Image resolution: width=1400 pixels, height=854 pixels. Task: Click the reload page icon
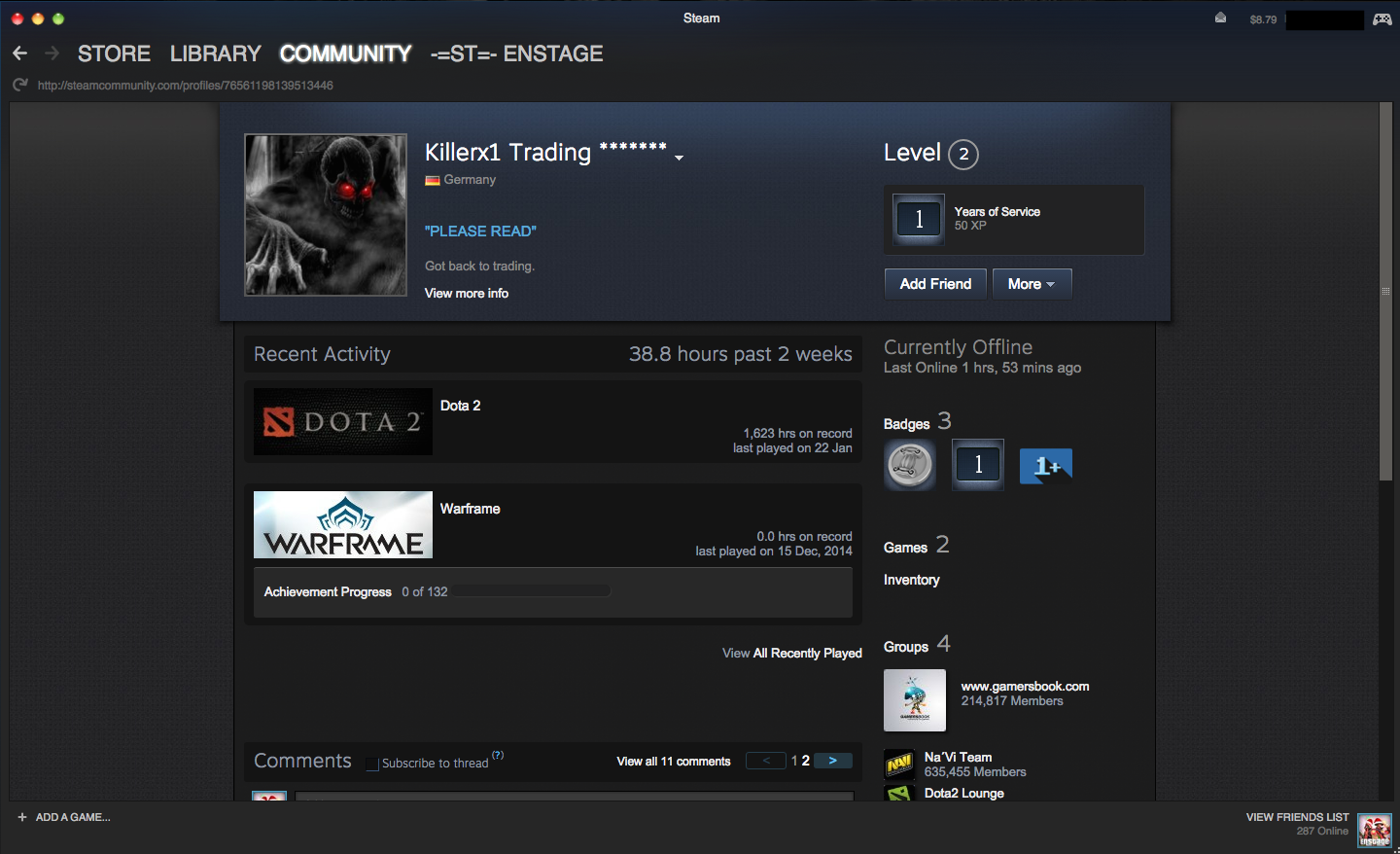tap(20, 86)
